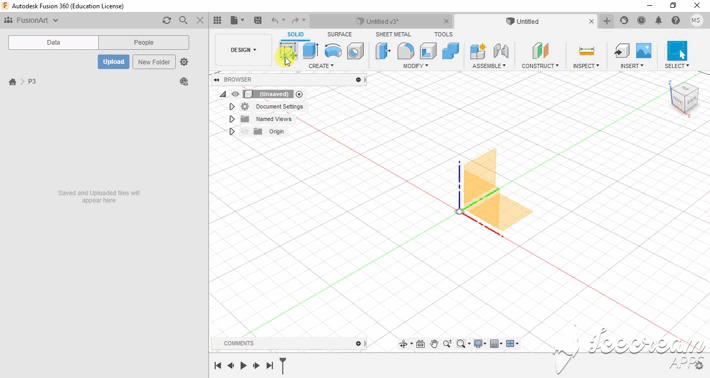
Task: Switch to the SURFACE tab
Action: click(x=340, y=34)
